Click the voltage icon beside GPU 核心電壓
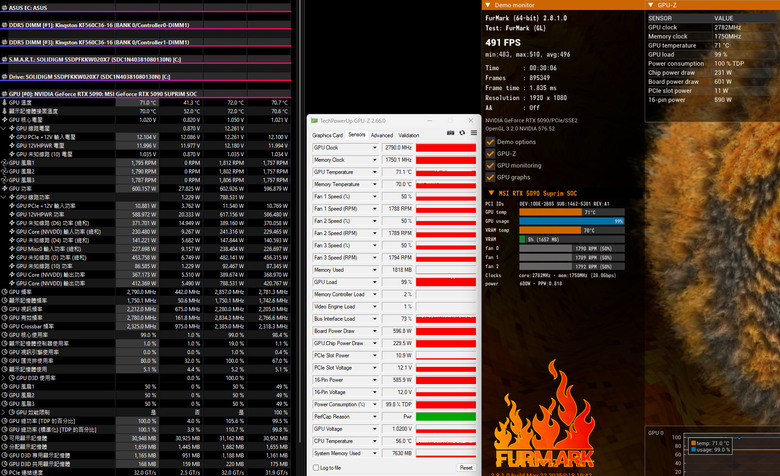 point(4,120)
